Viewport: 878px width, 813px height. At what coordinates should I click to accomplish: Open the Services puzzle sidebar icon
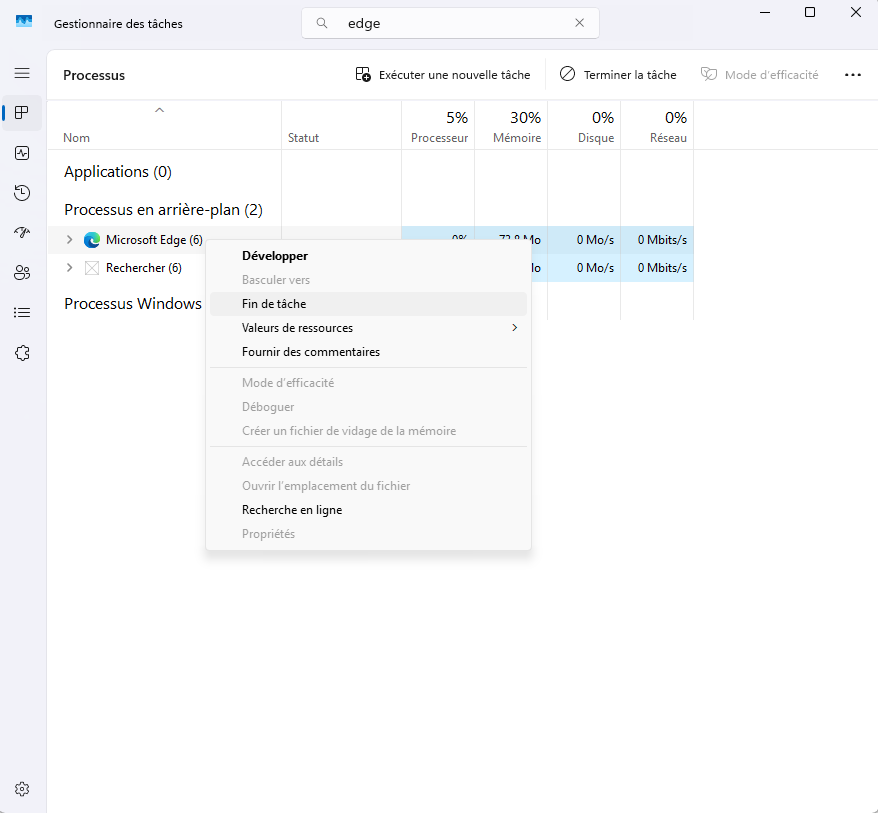22,353
